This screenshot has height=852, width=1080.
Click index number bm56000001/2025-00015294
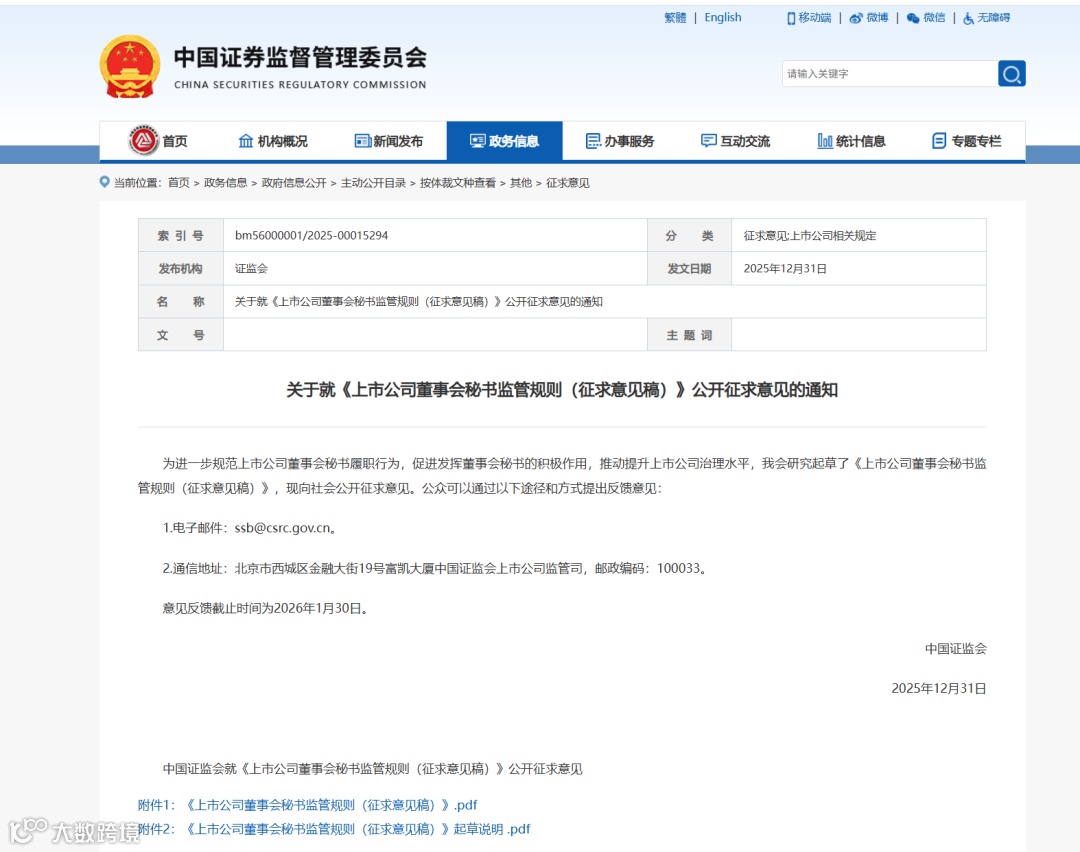(x=311, y=236)
